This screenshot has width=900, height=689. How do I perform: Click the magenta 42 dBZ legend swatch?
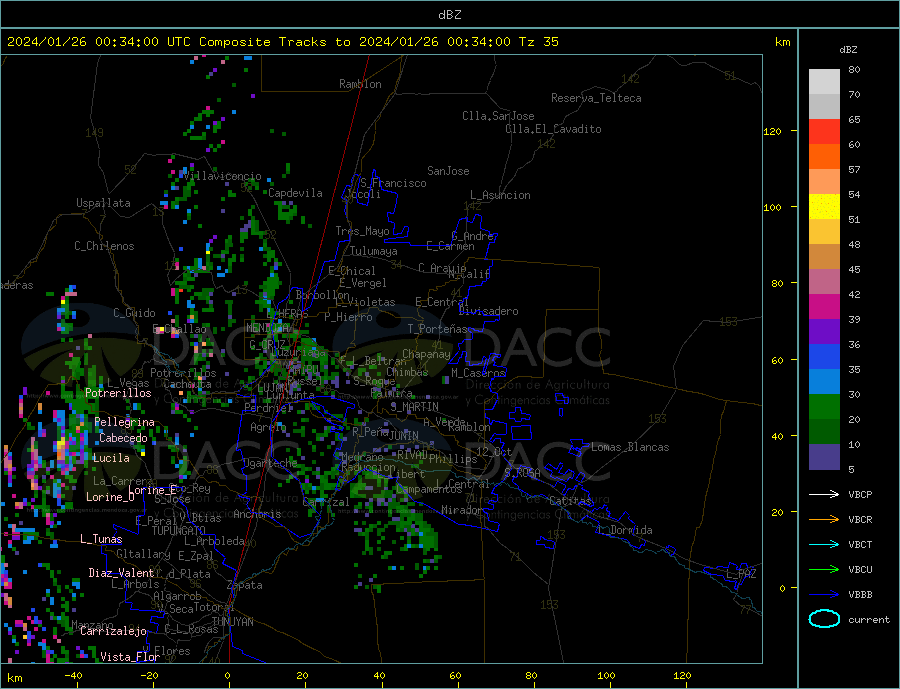pyautogui.click(x=824, y=307)
